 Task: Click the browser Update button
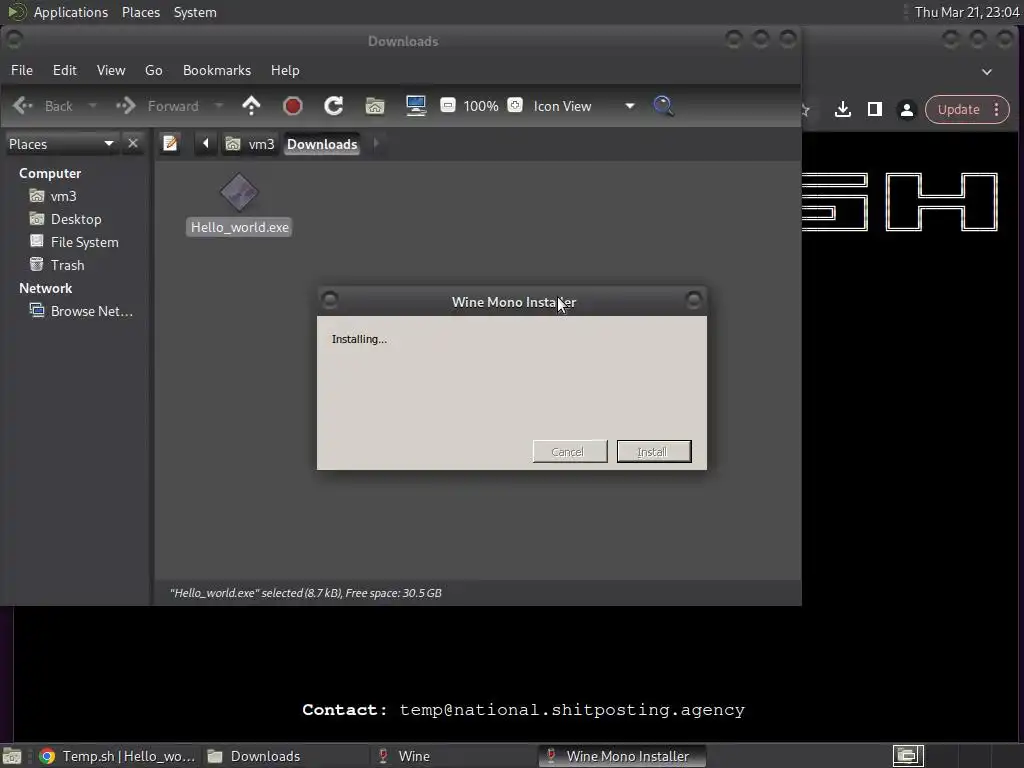point(959,109)
